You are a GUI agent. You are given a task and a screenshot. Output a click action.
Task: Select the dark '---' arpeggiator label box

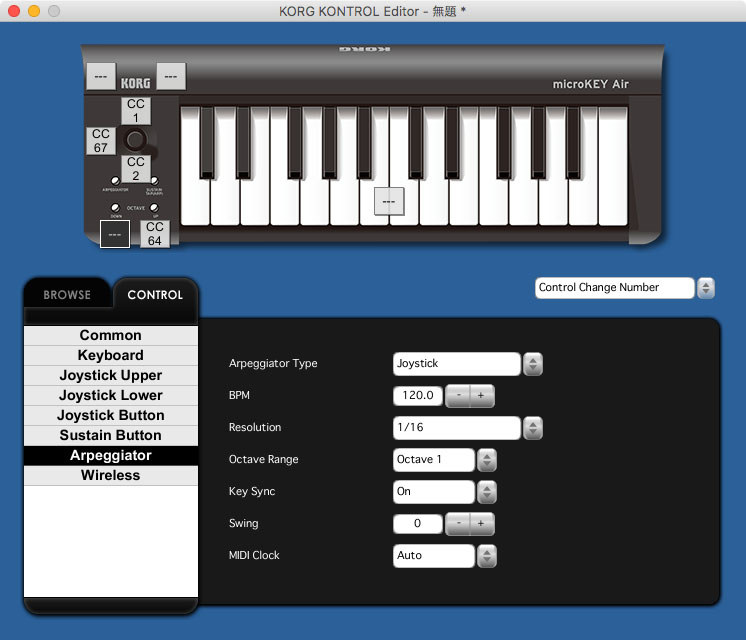coord(115,234)
